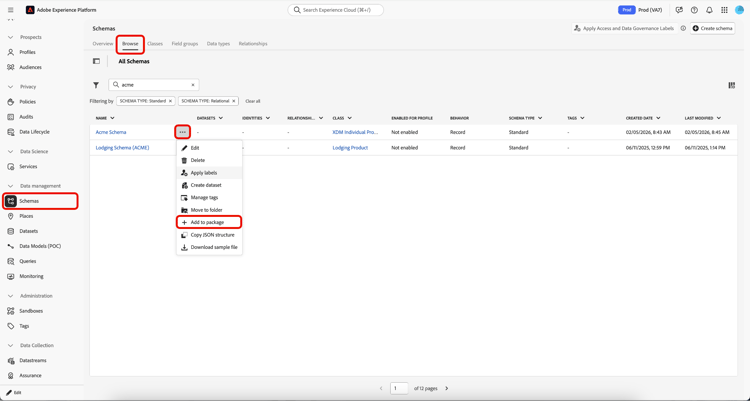Open the column settings icon
This screenshot has height=401, width=750.
(731, 85)
